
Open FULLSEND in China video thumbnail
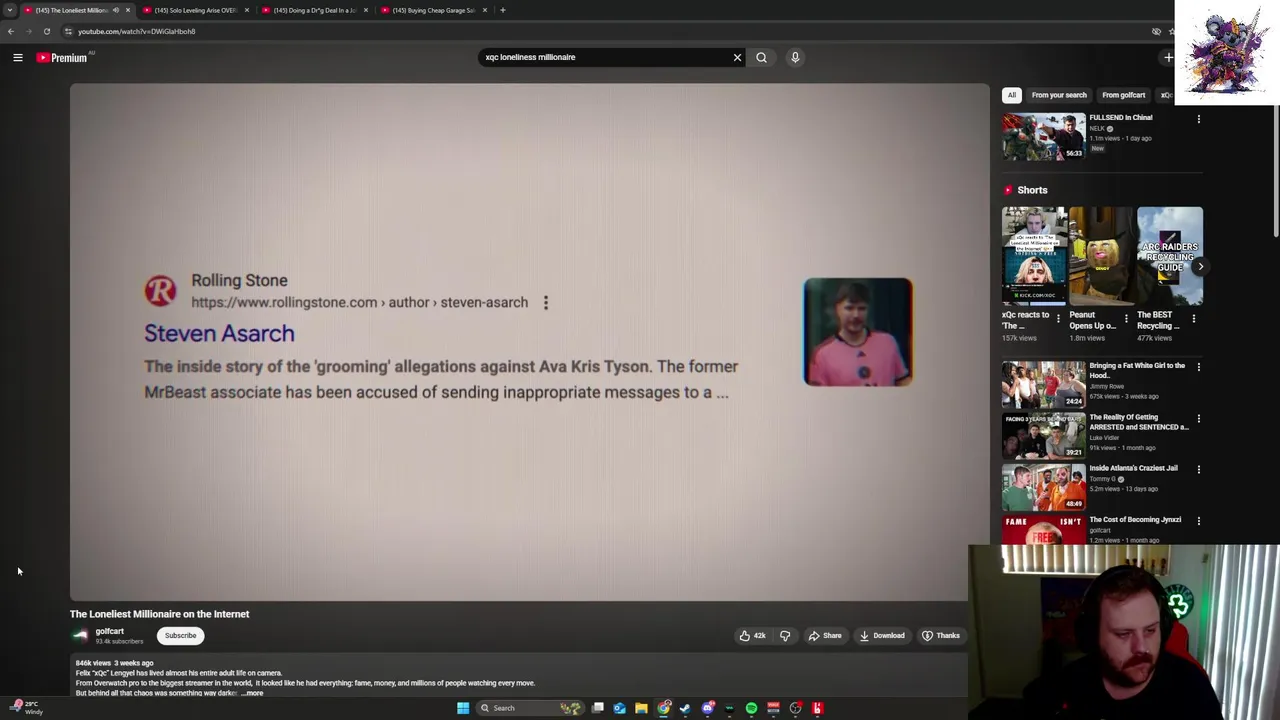[1043, 136]
